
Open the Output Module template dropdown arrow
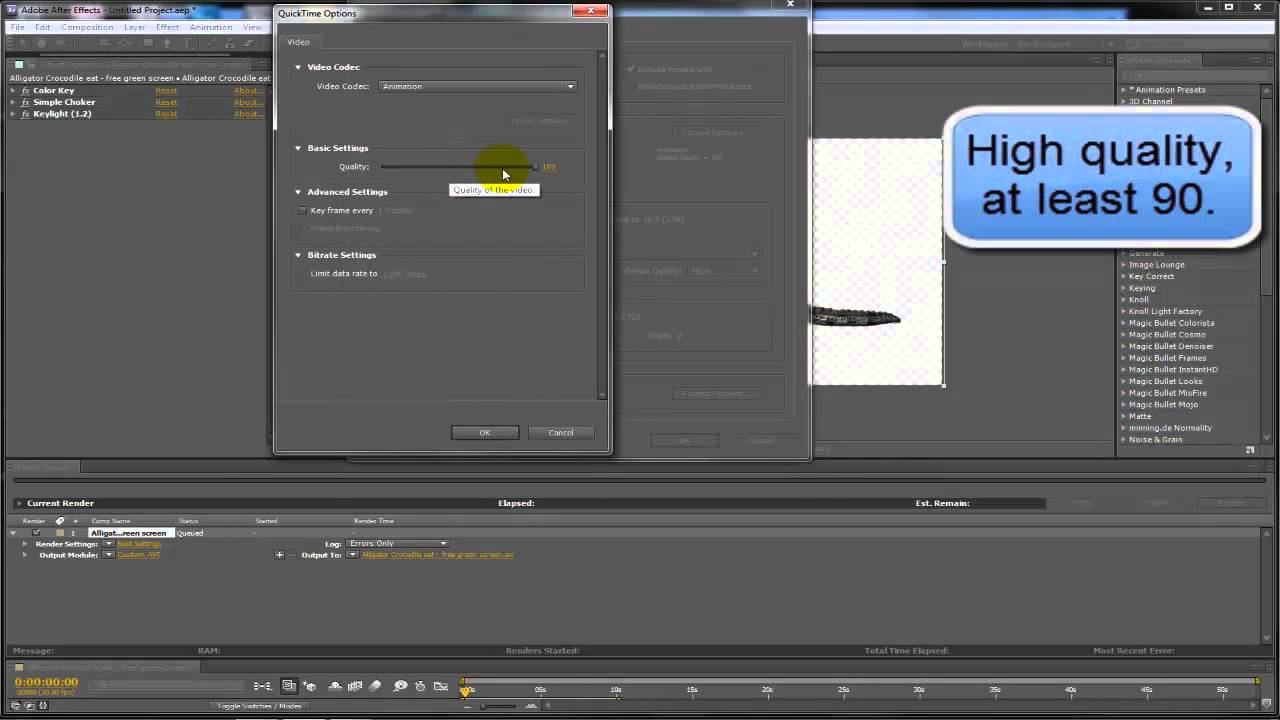coord(108,555)
